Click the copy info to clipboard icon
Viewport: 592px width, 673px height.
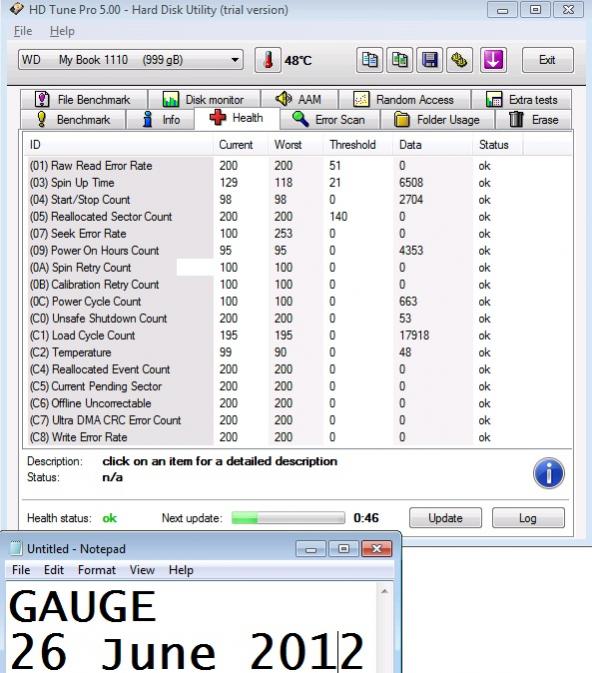click(x=370, y=60)
